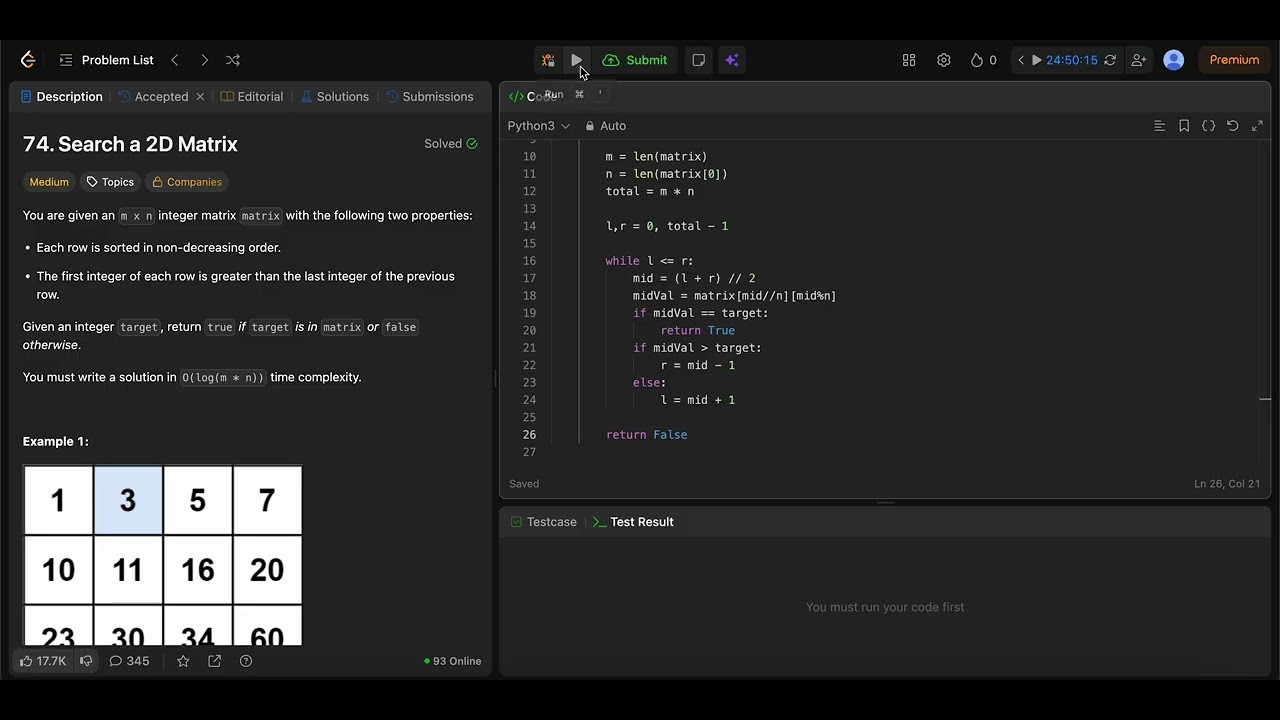Run the code with the play icon
The width and height of the screenshot is (1280, 720).
[577, 60]
